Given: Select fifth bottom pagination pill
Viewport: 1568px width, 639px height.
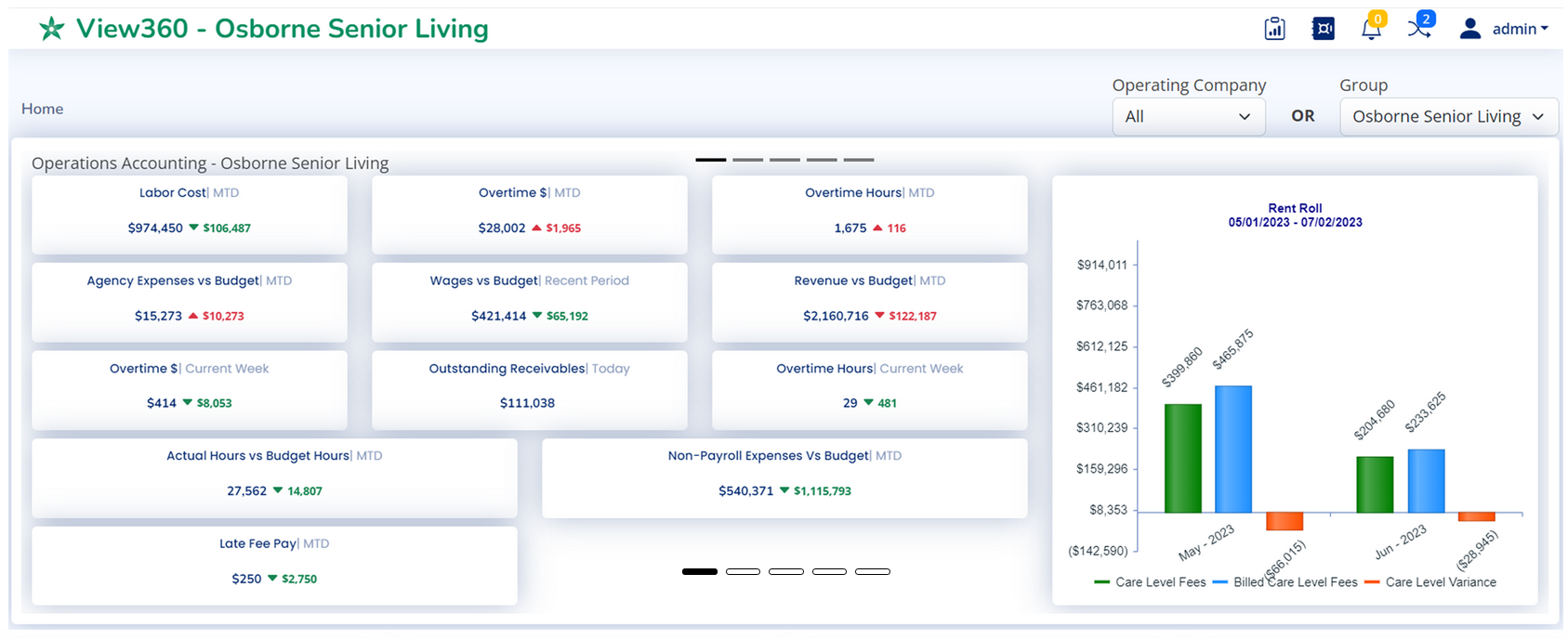Looking at the screenshot, I should (873, 571).
